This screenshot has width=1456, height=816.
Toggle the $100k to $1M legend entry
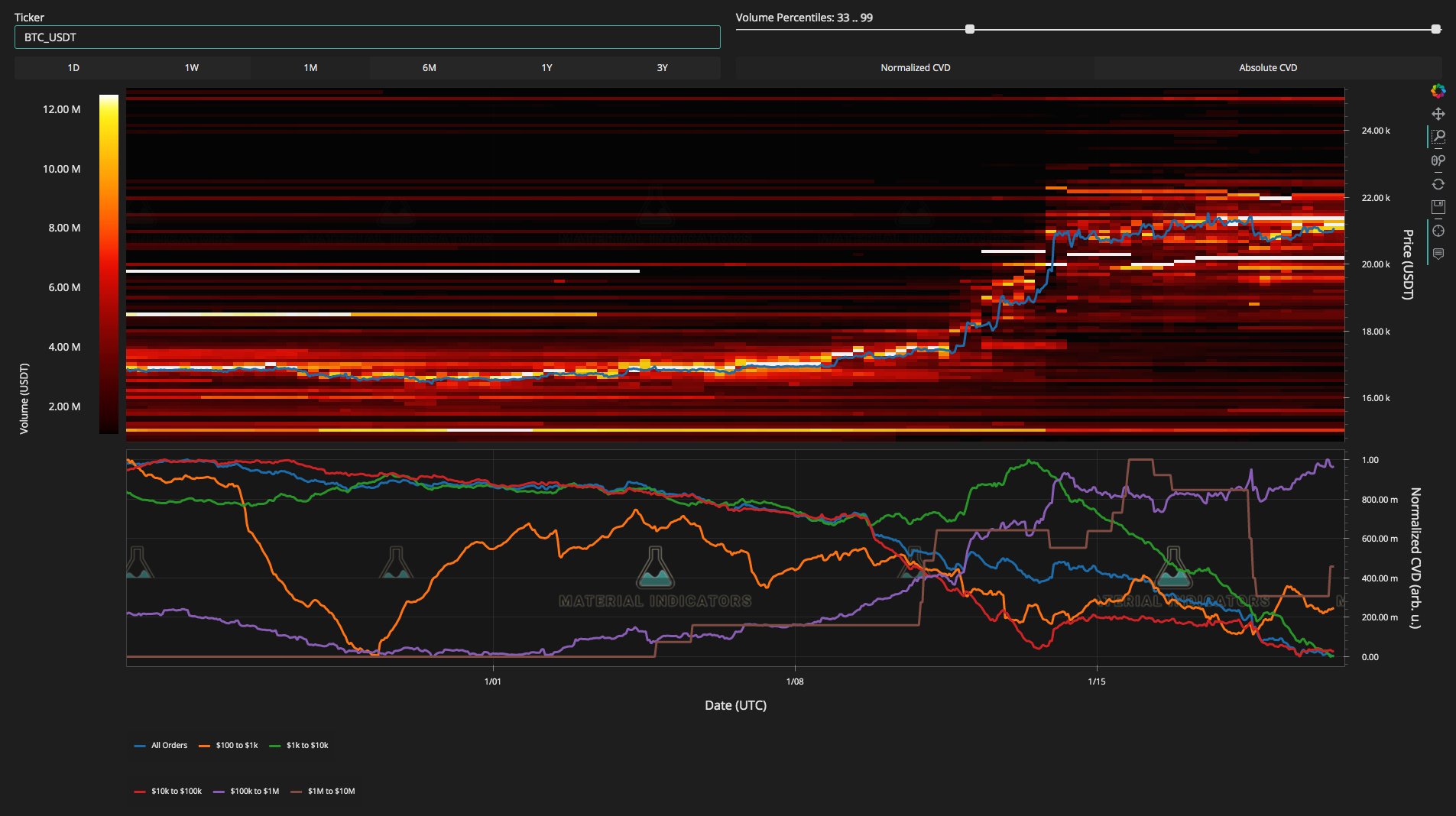246,791
